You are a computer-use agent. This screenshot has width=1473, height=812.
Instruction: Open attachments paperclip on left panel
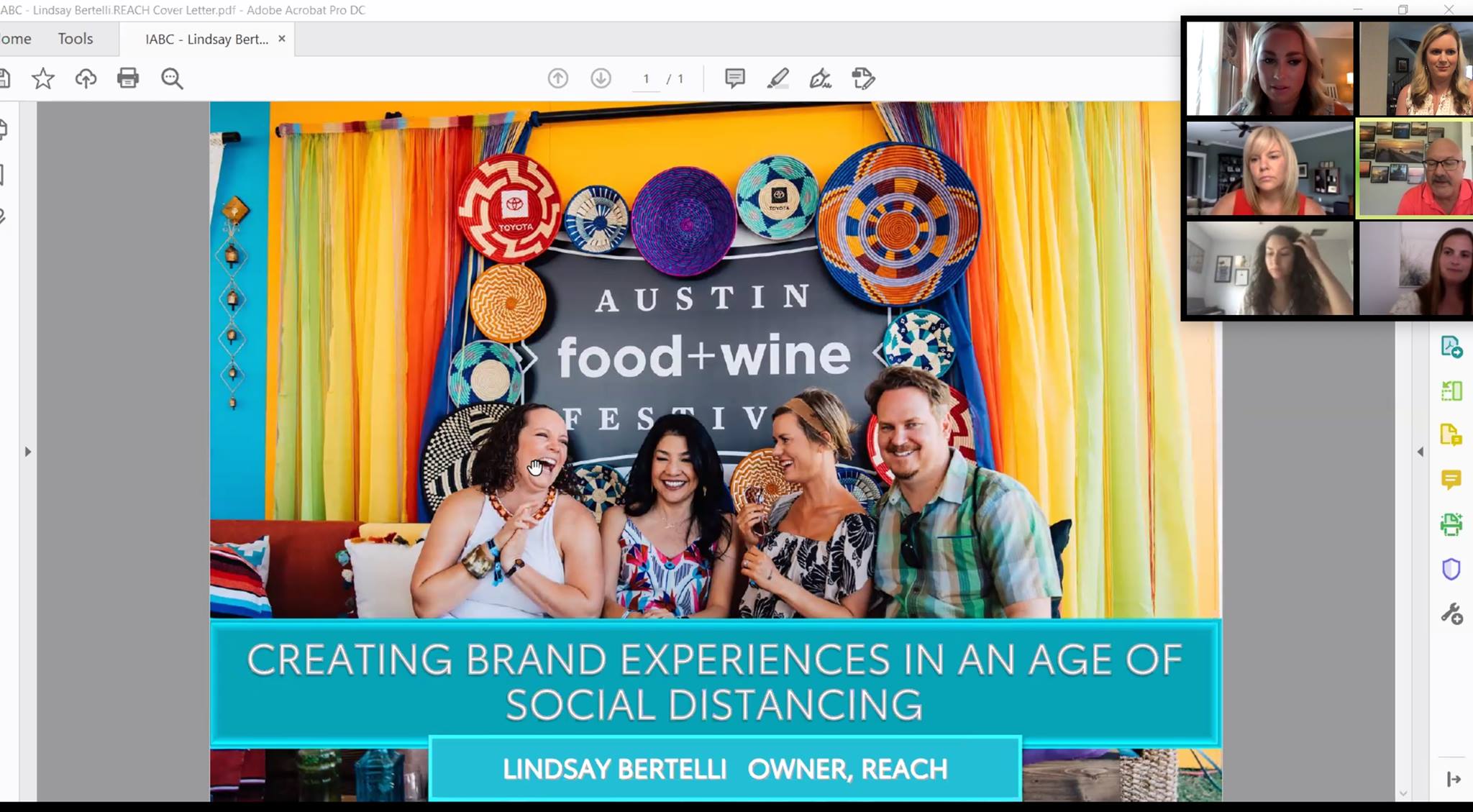[3, 216]
